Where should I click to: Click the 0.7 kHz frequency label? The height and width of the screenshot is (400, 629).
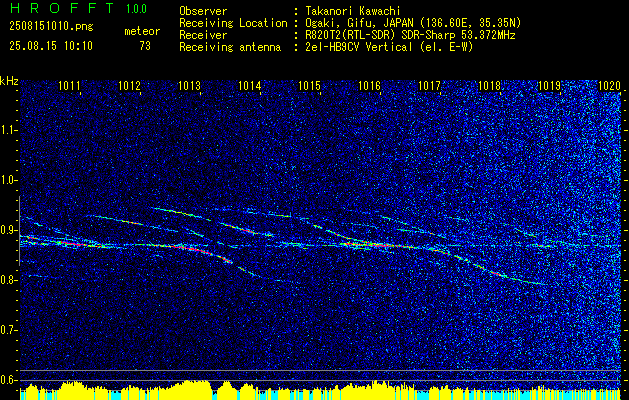pos(8,330)
